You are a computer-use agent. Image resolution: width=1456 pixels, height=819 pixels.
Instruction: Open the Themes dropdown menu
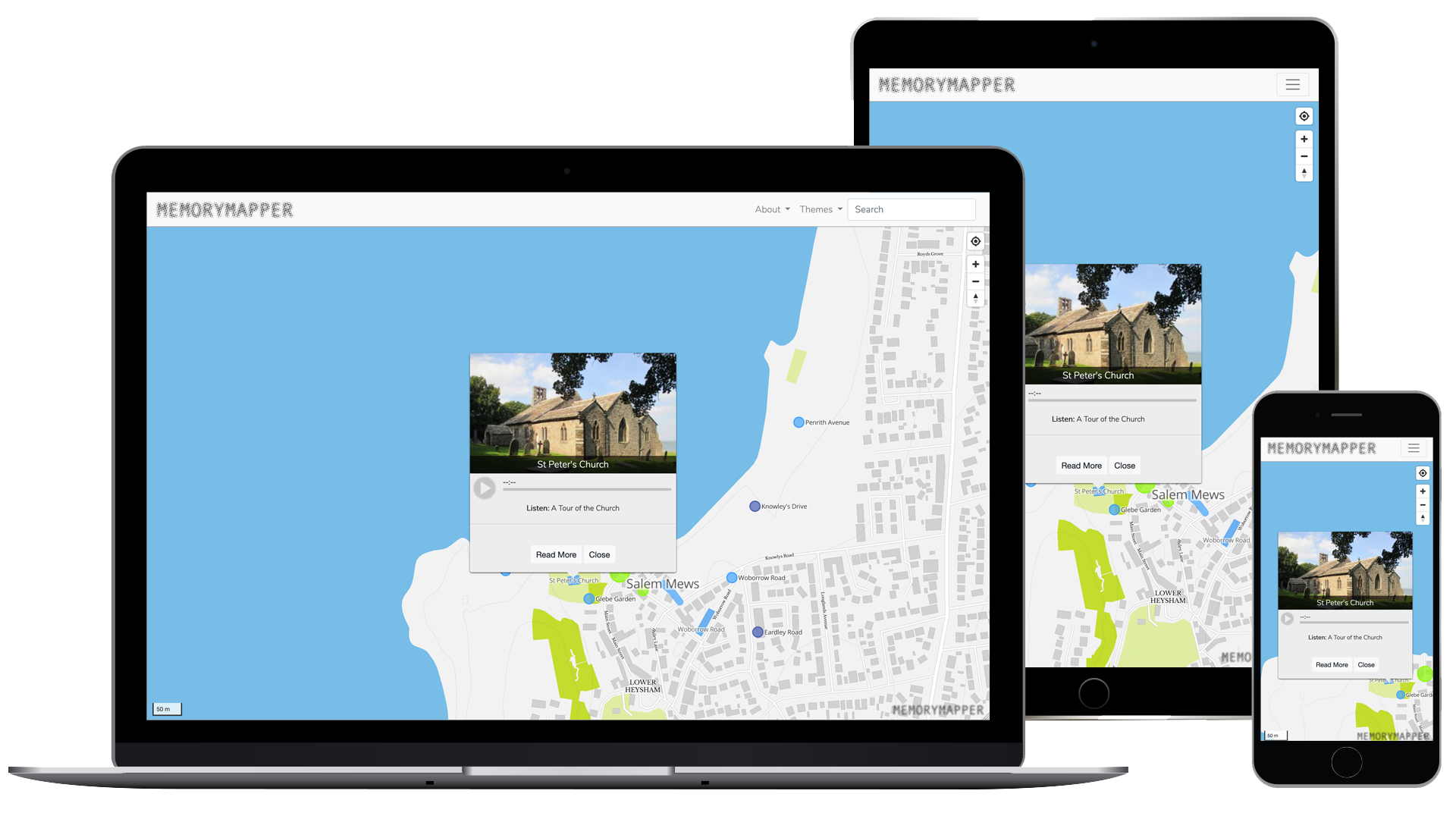tap(820, 209)
